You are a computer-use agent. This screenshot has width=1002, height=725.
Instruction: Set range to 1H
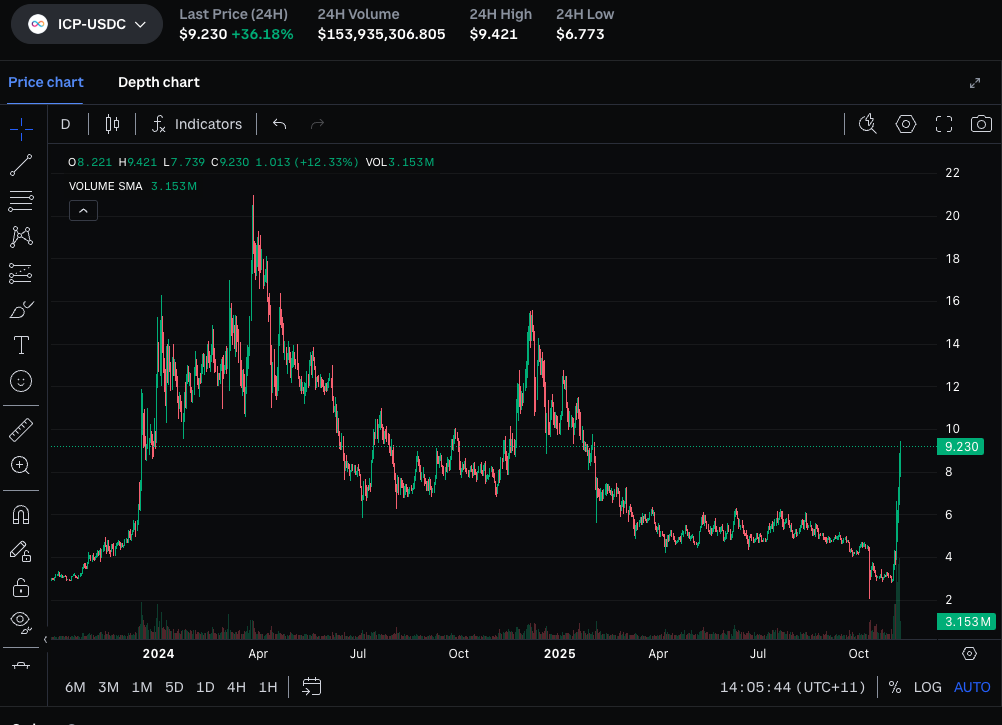point(268,687)
